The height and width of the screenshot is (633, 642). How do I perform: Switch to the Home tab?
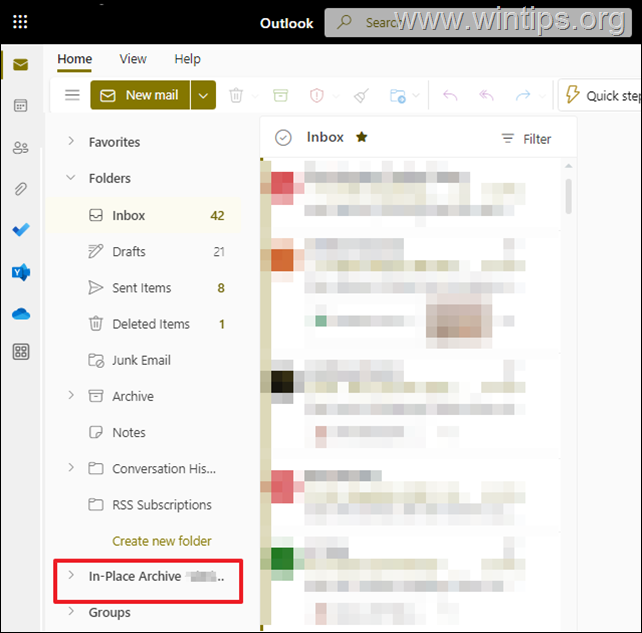(x=75, y=59)
